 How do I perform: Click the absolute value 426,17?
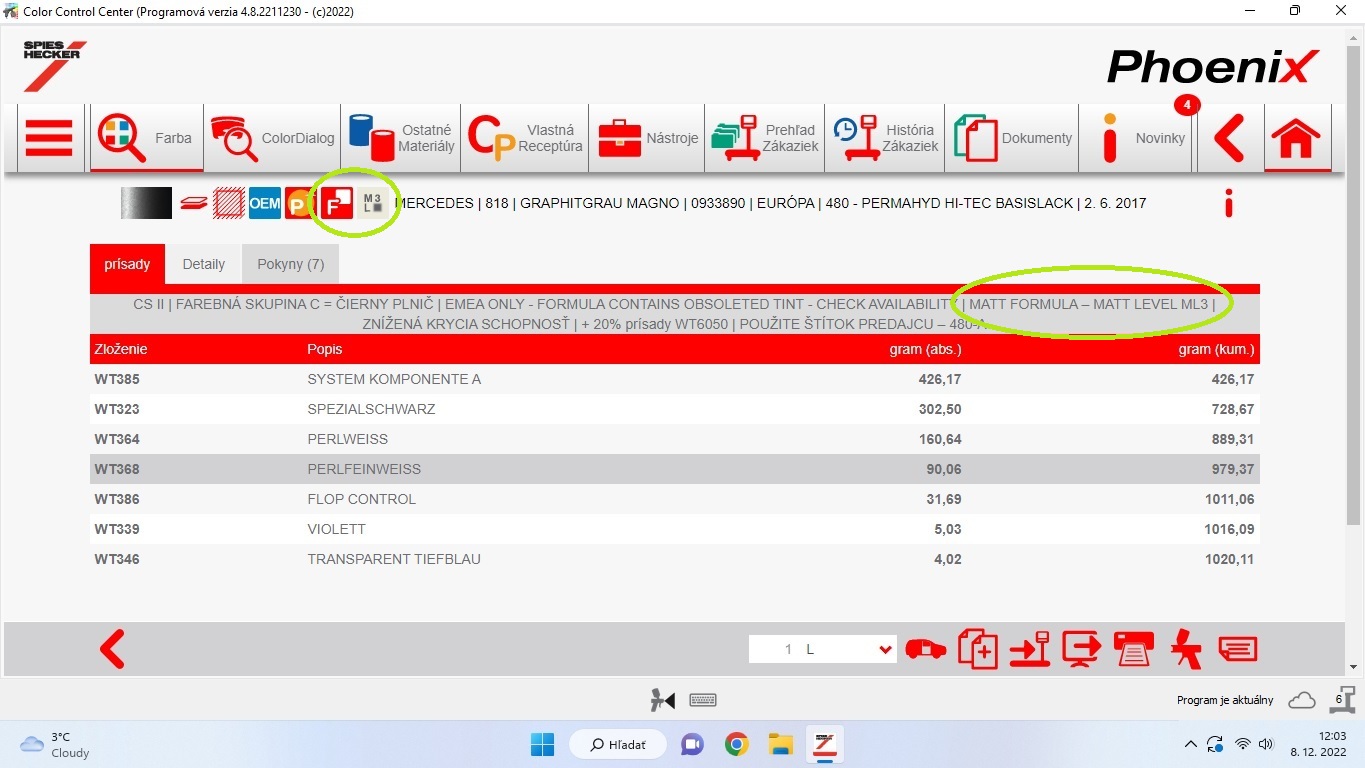940,379
